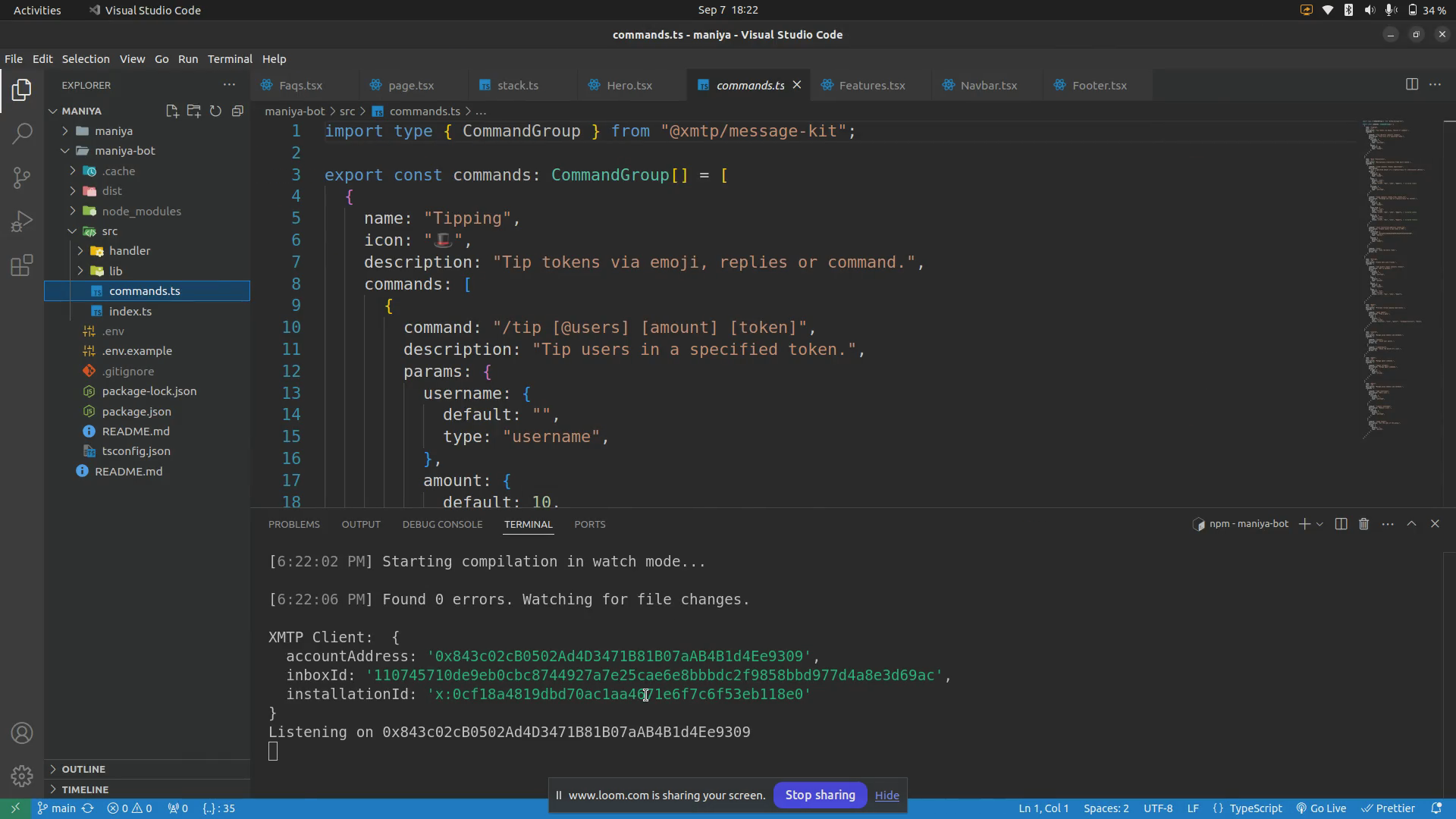
Task: Maximize the terminal panel size
Action: (1411, 524)
